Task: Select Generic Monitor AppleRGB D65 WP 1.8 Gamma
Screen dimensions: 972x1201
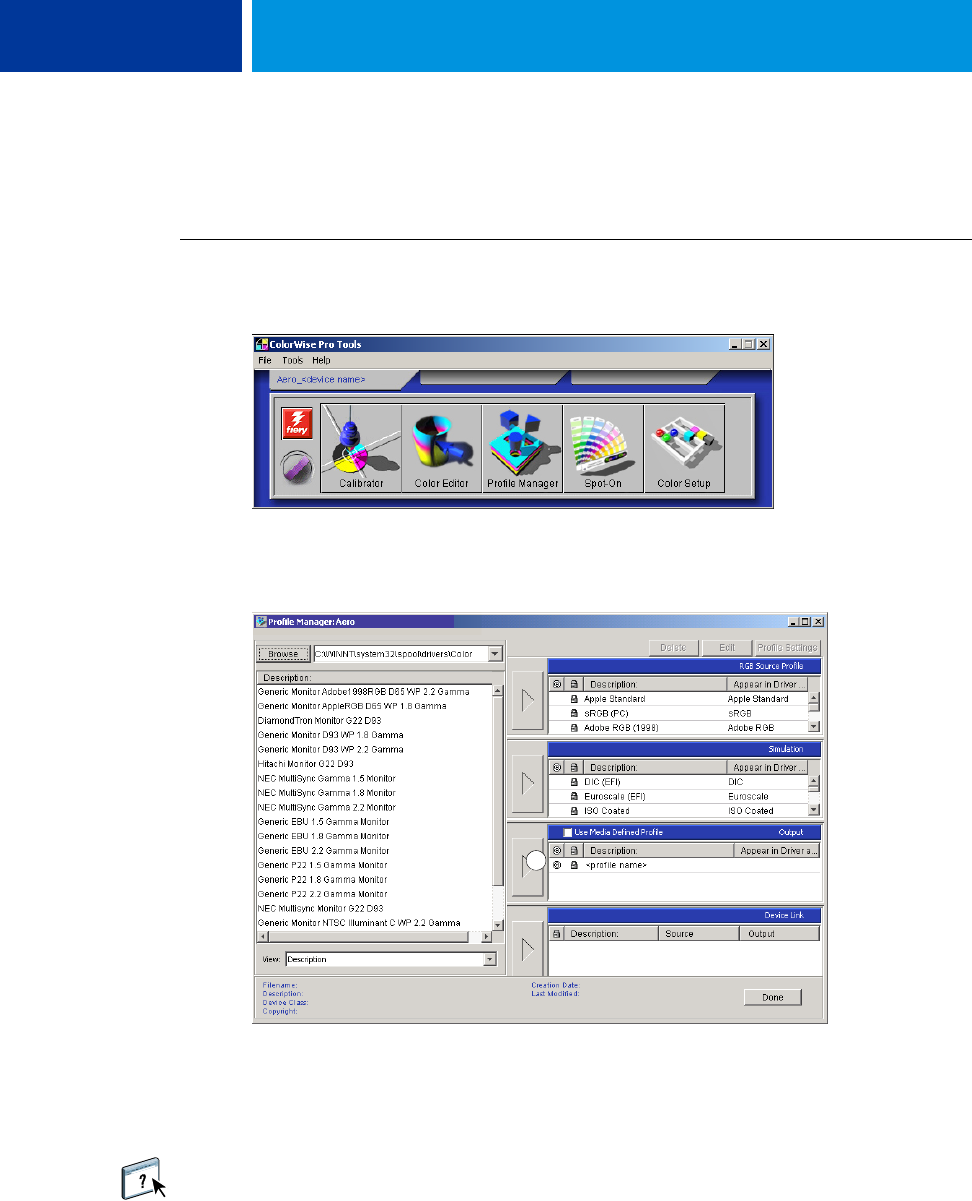Action: click(352, 706)
